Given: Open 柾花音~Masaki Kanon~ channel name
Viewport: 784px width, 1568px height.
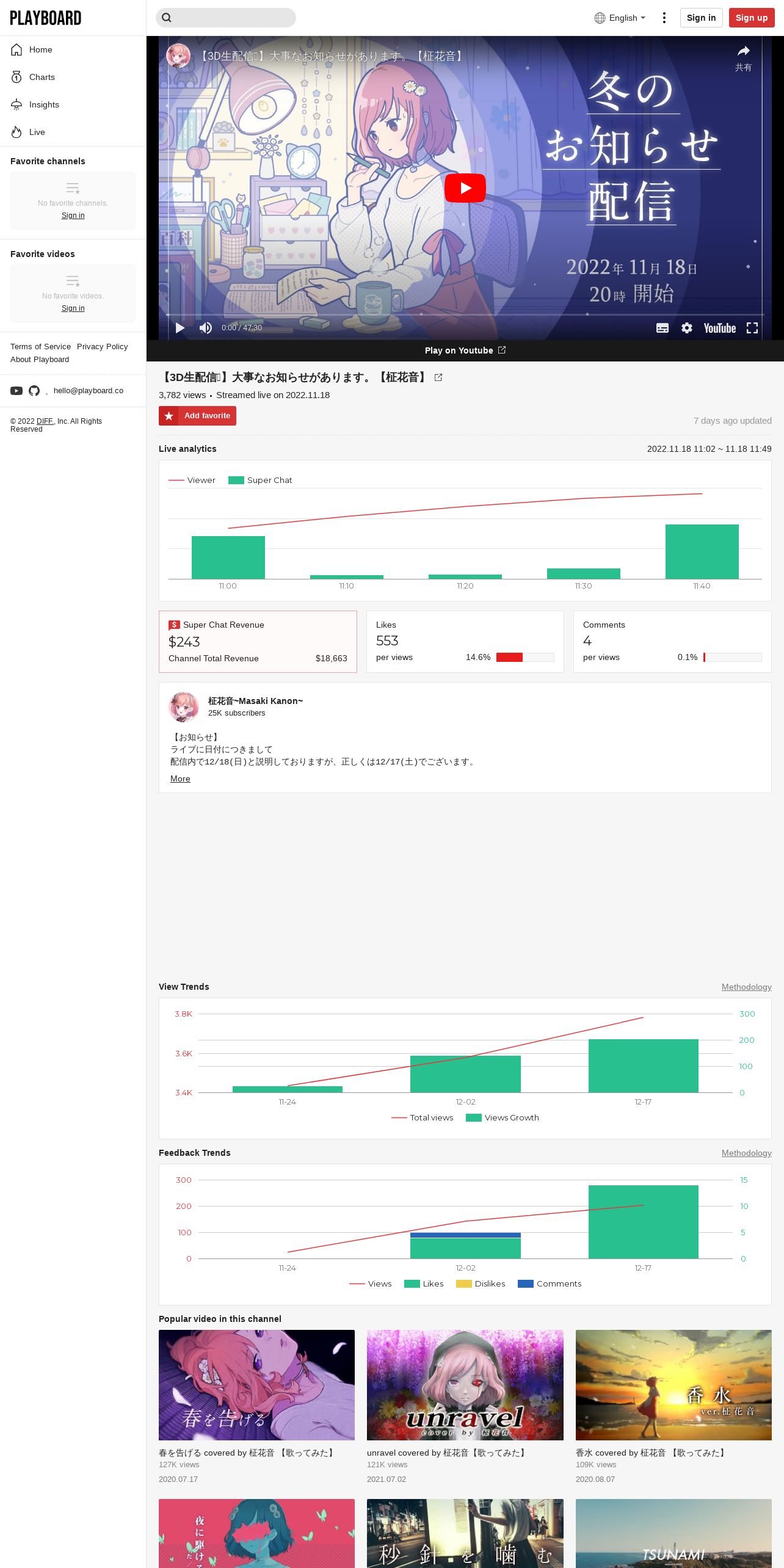Looking at the screenshot, I should point(255,701).
